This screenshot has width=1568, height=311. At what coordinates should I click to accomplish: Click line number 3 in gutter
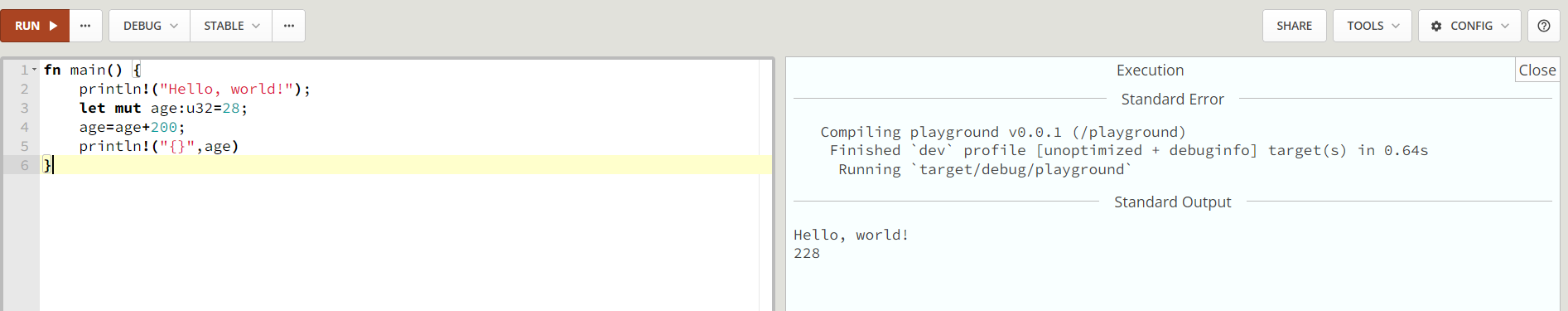[24, 108]
